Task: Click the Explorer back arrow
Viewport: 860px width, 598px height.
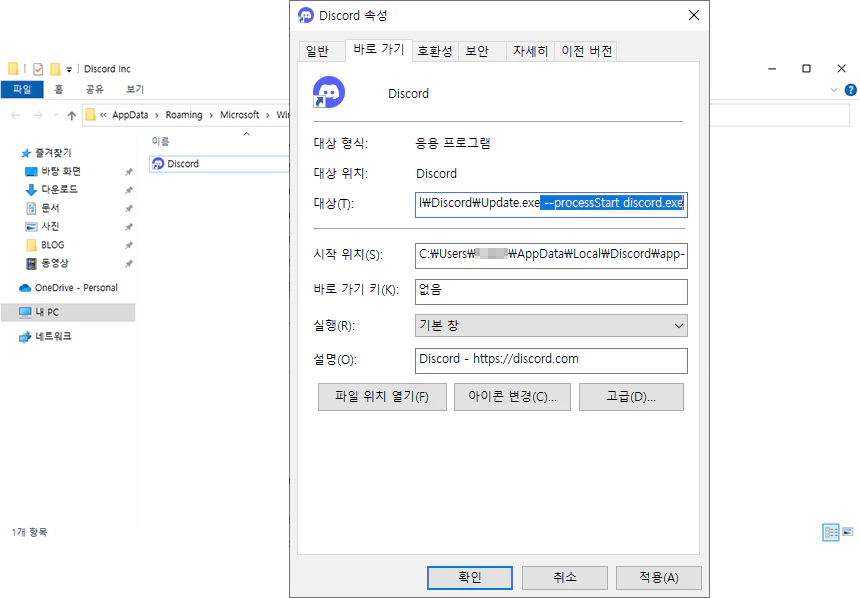Action: click(15, 115)
